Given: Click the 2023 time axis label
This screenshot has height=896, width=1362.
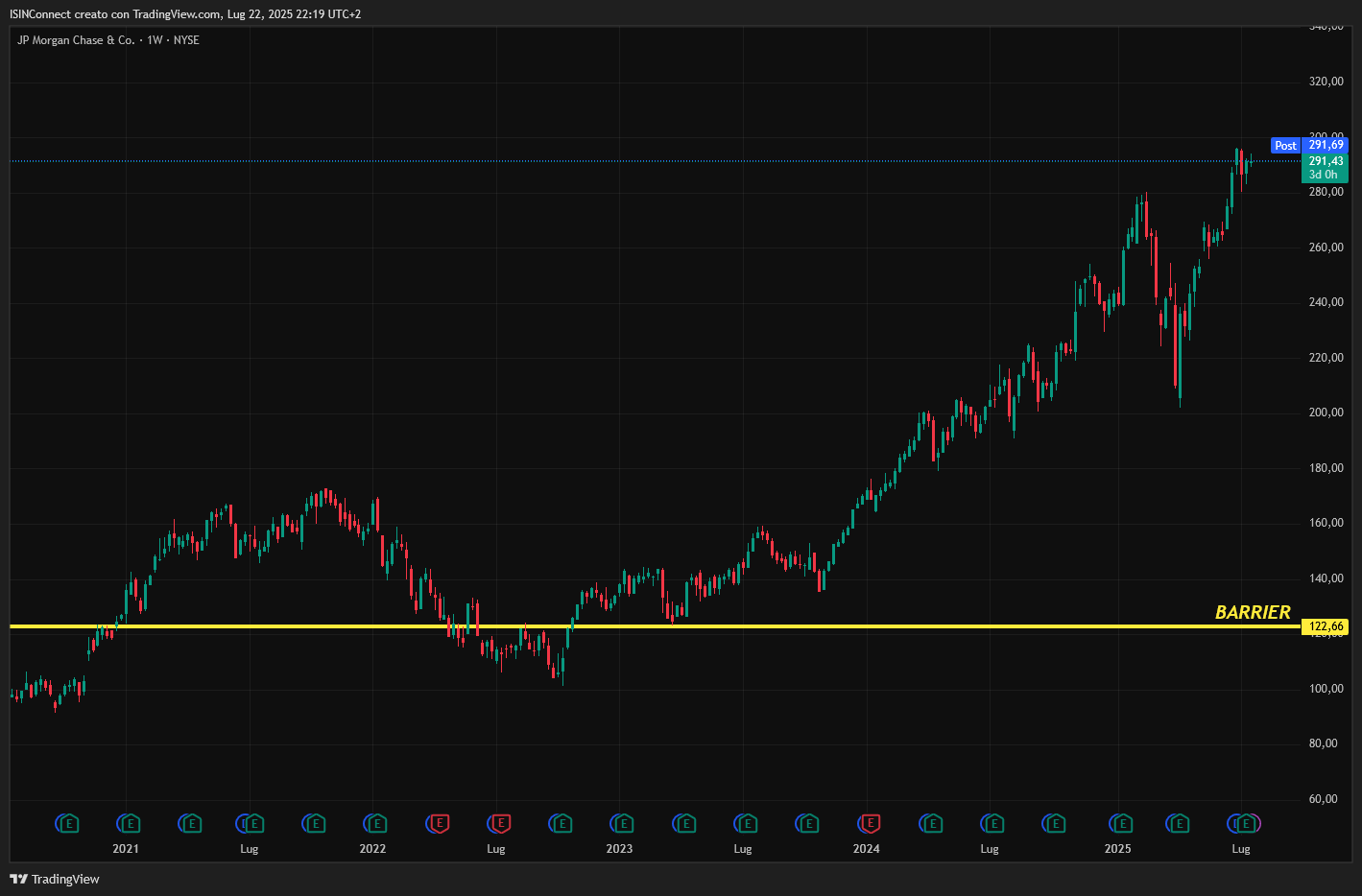Looking at the screenshot, I should point(619,849).
